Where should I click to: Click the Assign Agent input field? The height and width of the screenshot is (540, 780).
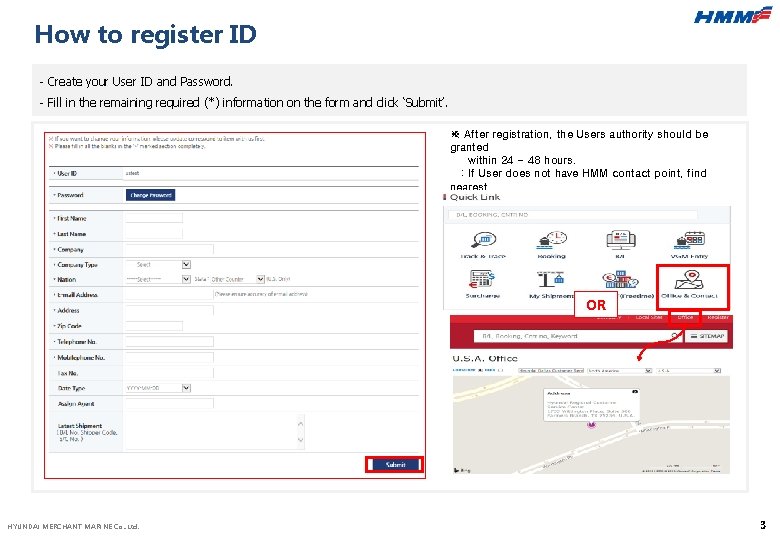tap(169, 403)
